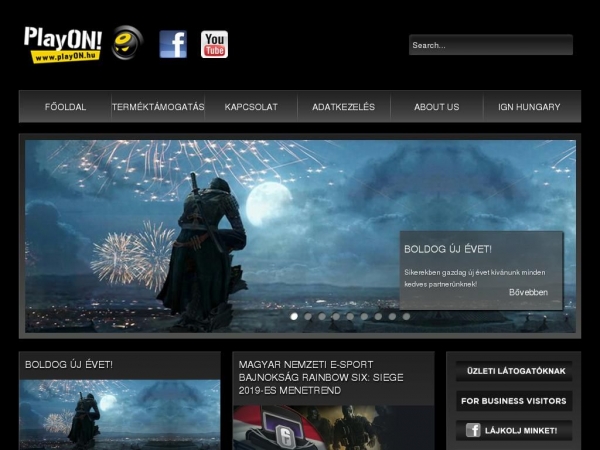Select the fourth slider dot
This screenshot has width=600, height=450.
pos(336,316)
